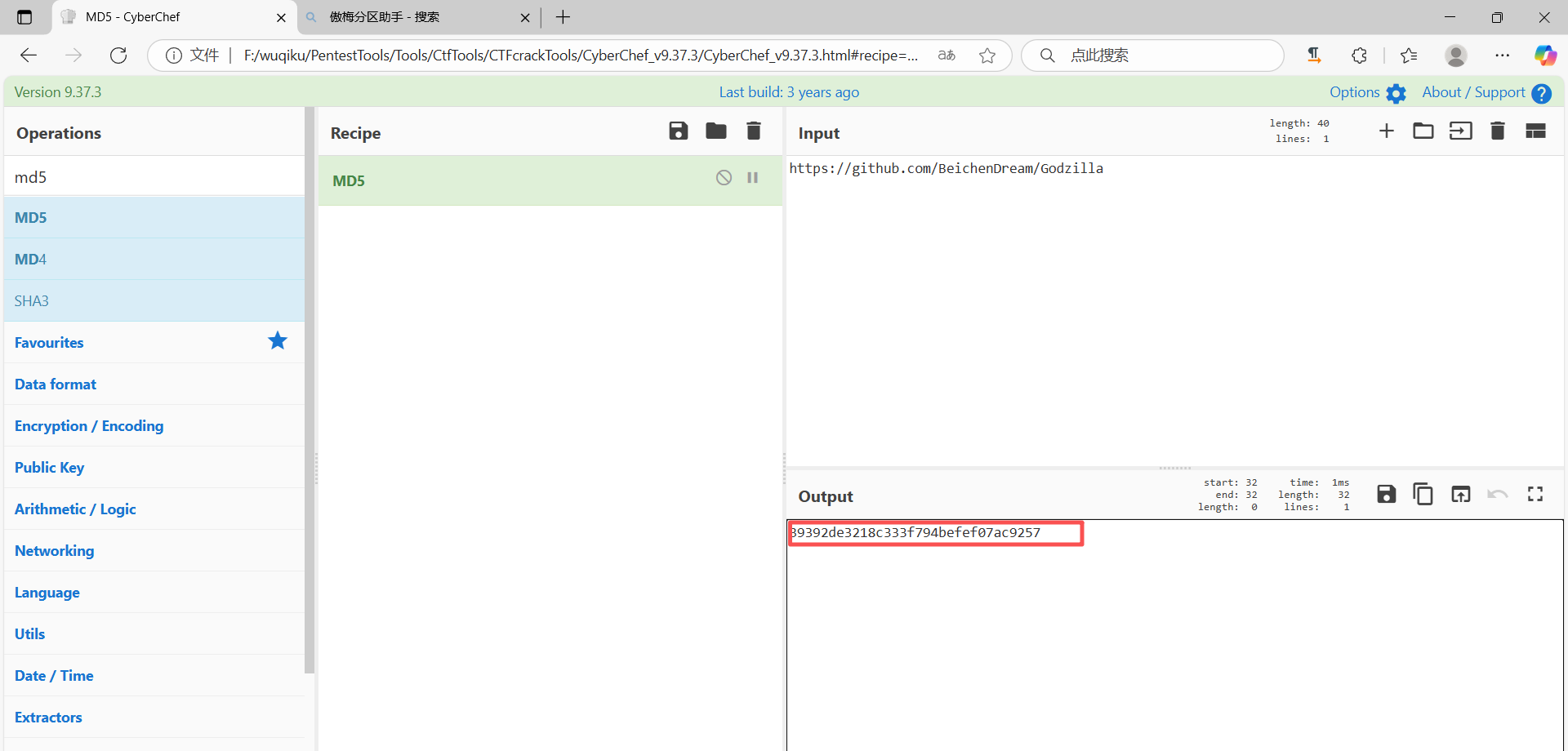Image resolution: width=1568 pixels, height=751 pixels.
Task: Expand the Utils category
Action: click(154, 634)
